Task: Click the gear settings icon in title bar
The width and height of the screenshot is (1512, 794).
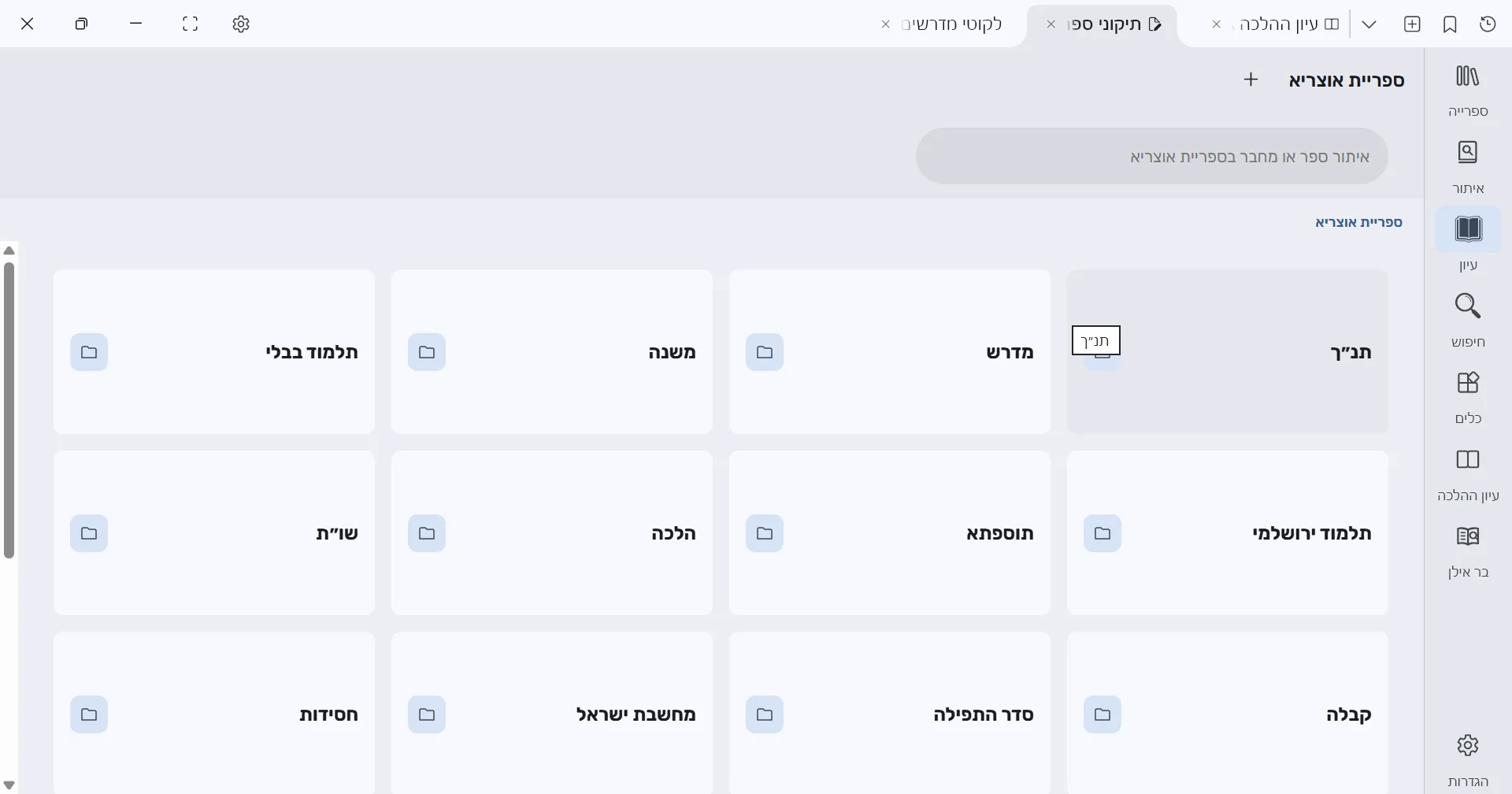Action: [x=241, y=24]
